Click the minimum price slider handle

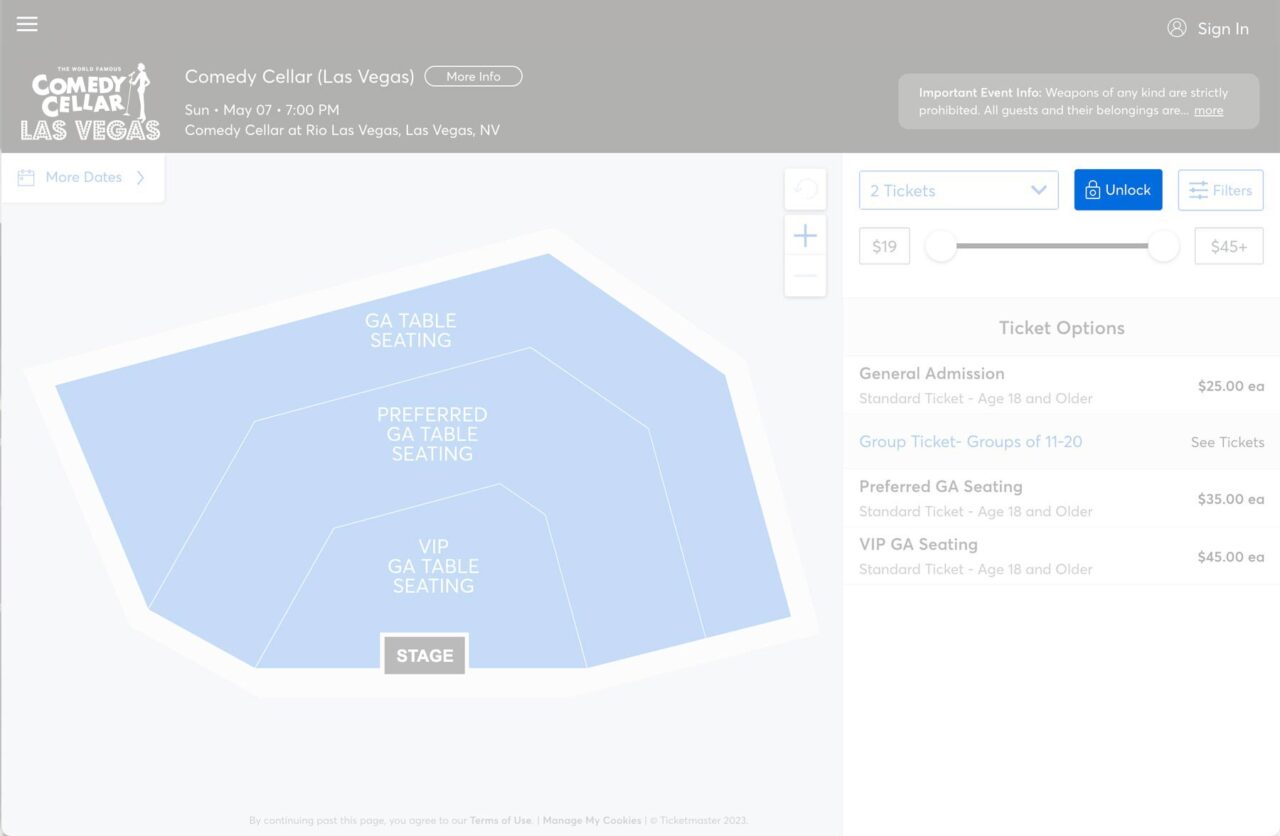(941, 246)
